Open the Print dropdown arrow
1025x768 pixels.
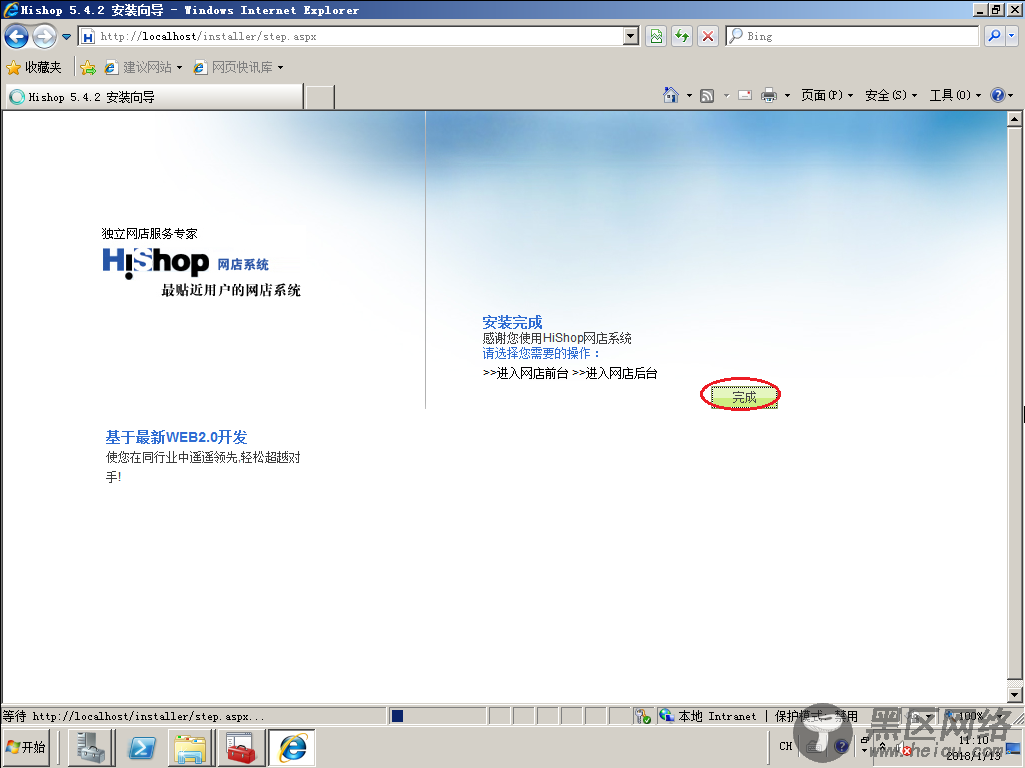(x=787, y=96)
